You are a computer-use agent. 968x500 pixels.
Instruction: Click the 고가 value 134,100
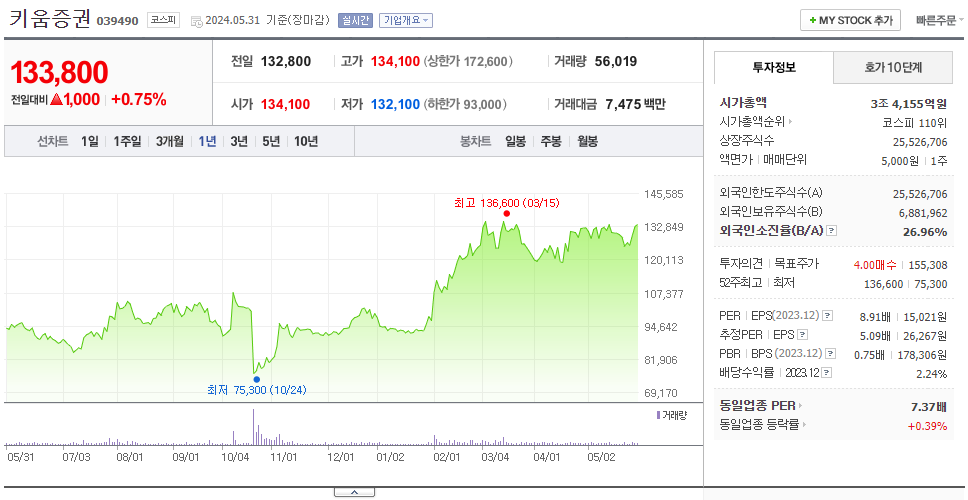click(x=396, y=62)
